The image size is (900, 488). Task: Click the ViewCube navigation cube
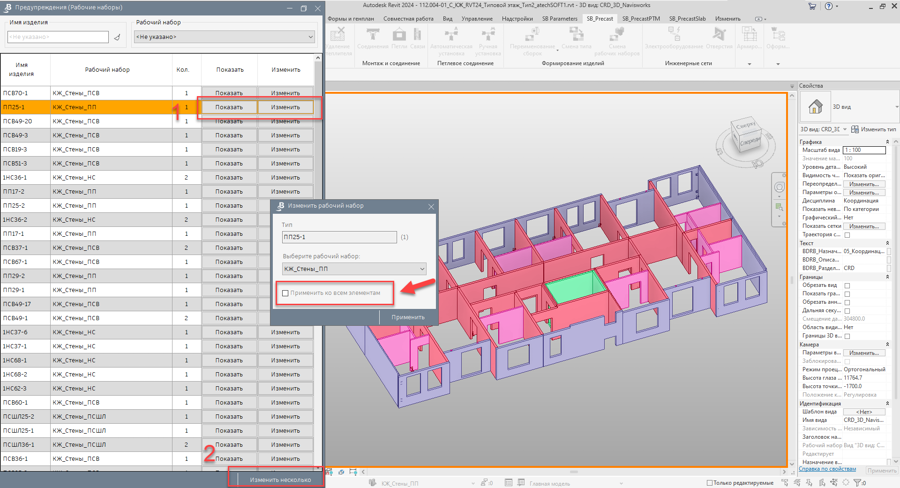(746, 135)
